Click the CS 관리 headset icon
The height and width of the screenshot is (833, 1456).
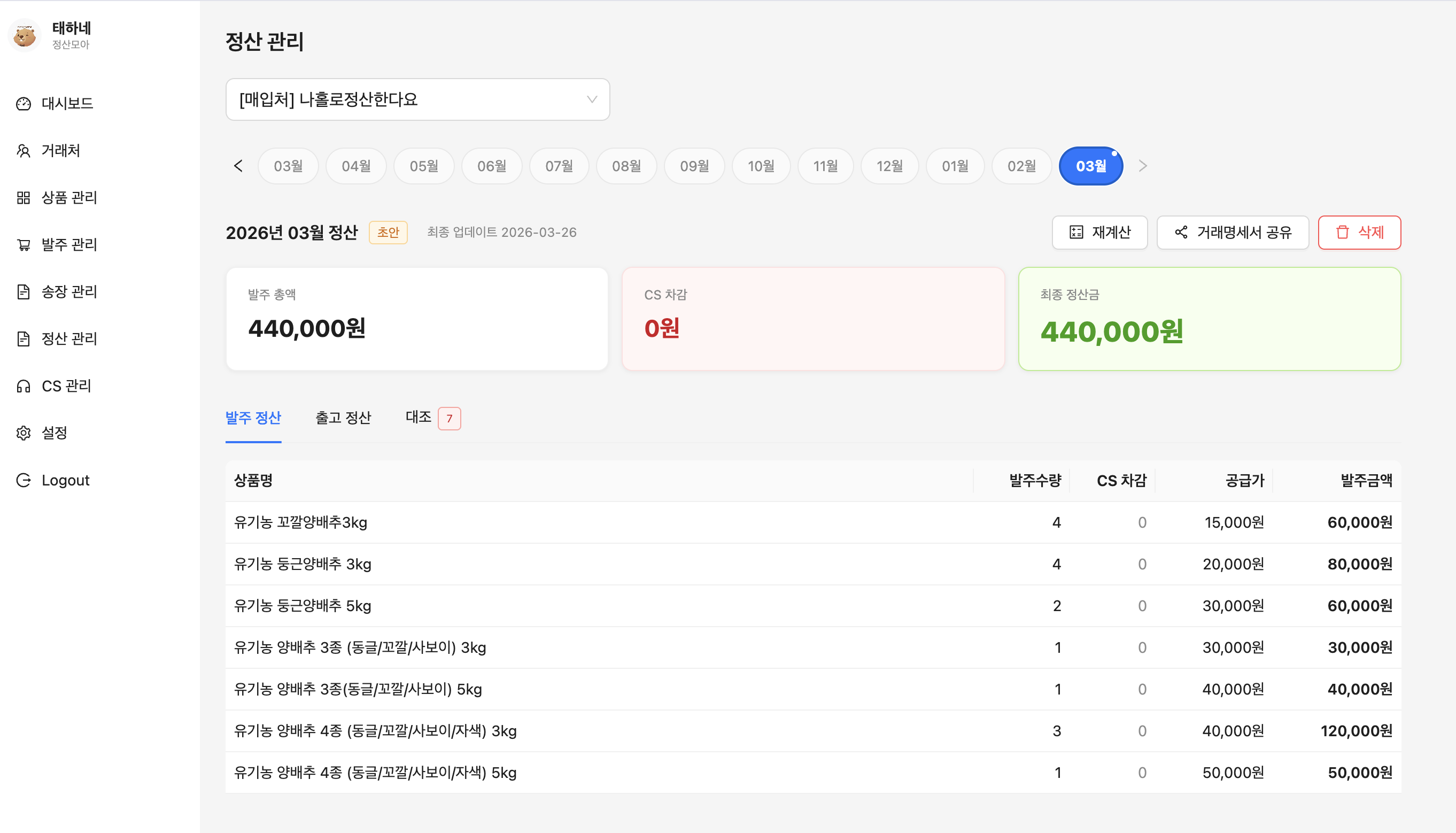point(24,386)
